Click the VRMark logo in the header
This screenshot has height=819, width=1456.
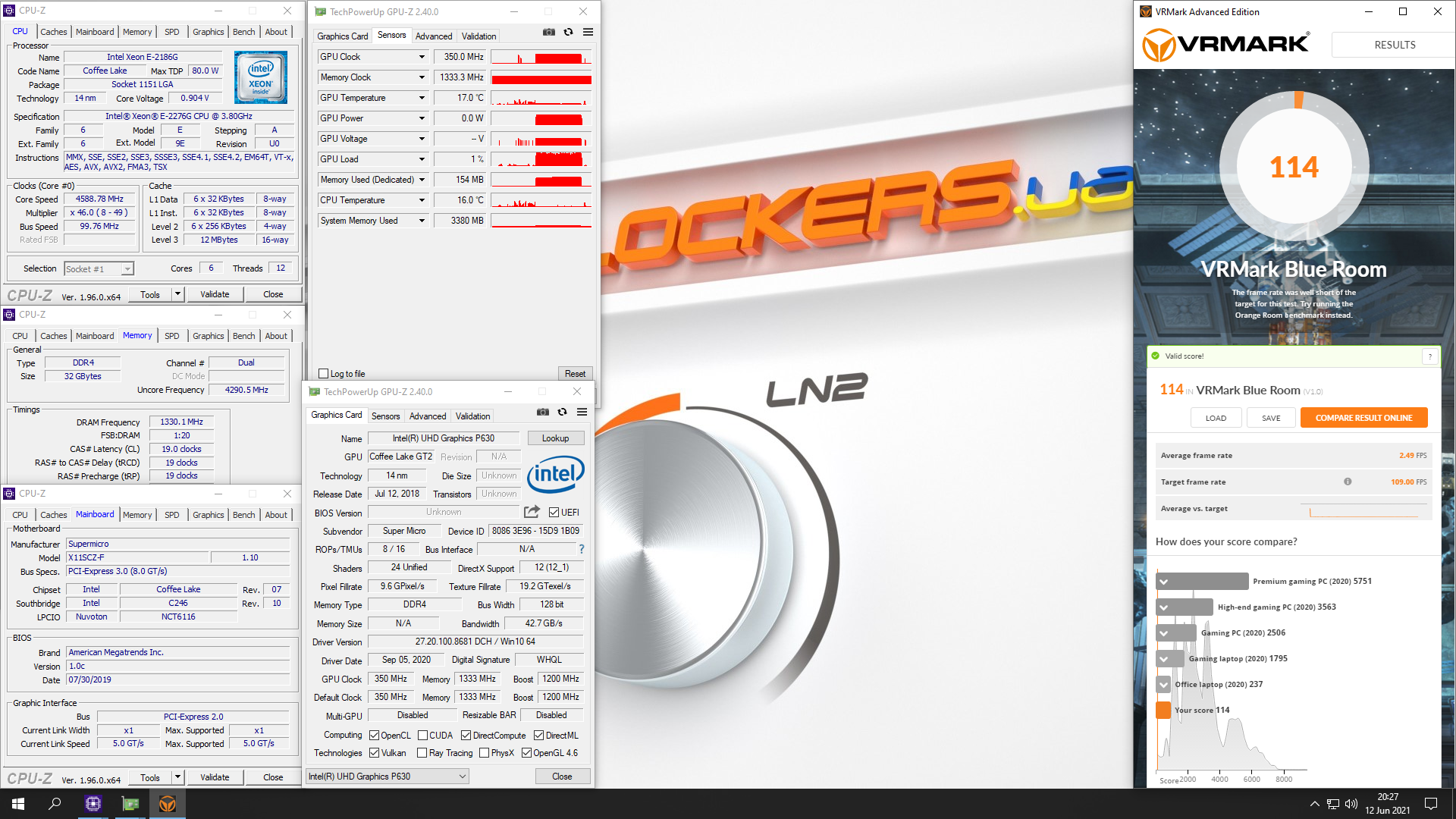(x=1225, y=45)
